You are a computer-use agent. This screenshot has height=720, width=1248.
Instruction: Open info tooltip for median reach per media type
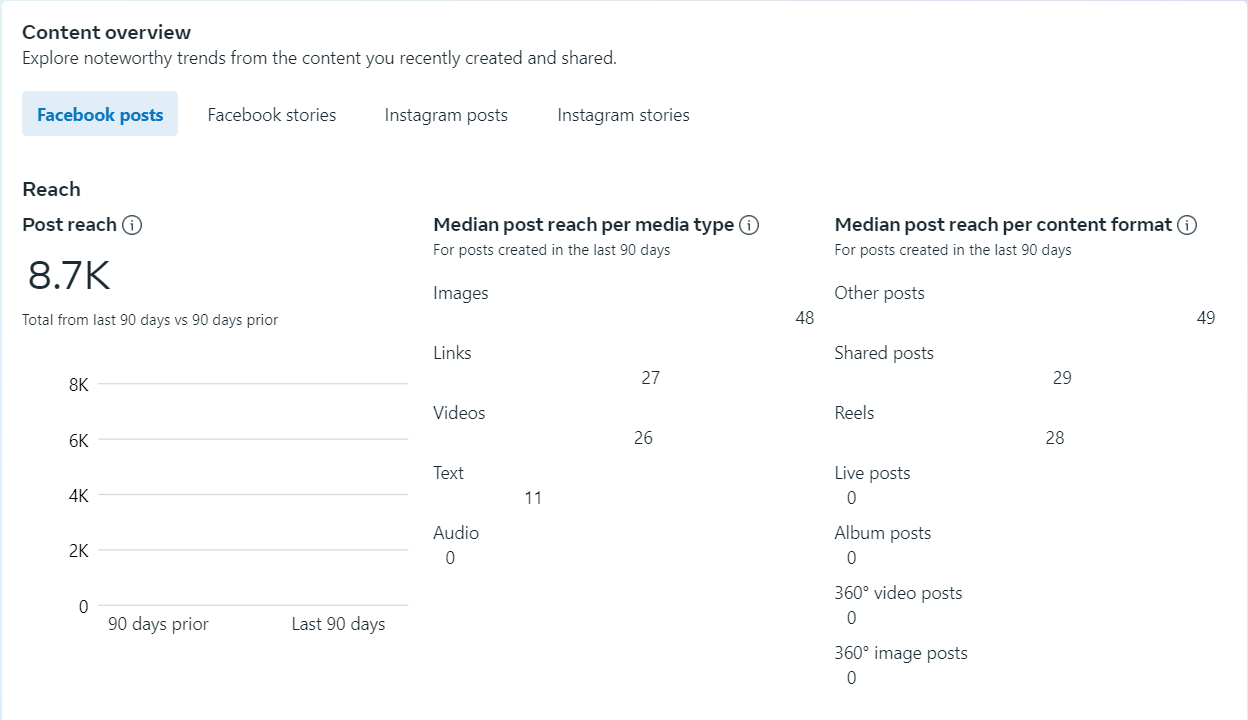[749, 225]
